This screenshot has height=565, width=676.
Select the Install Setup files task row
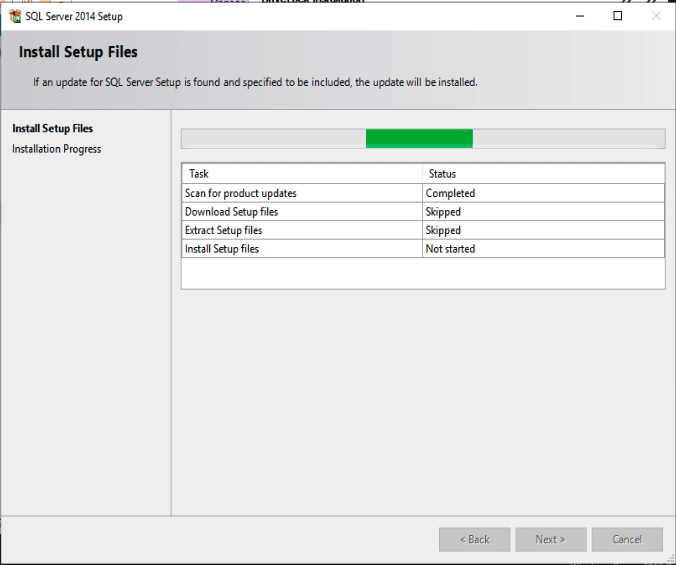[x=222, y=249]
